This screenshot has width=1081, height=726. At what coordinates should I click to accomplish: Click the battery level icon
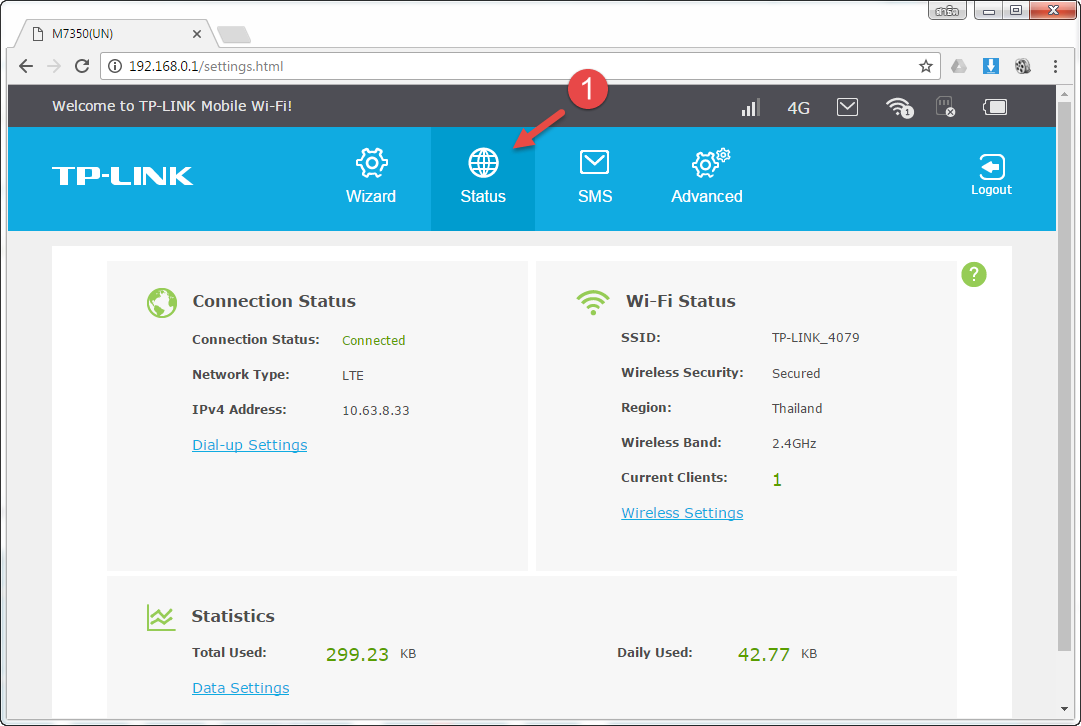point(995,107)
